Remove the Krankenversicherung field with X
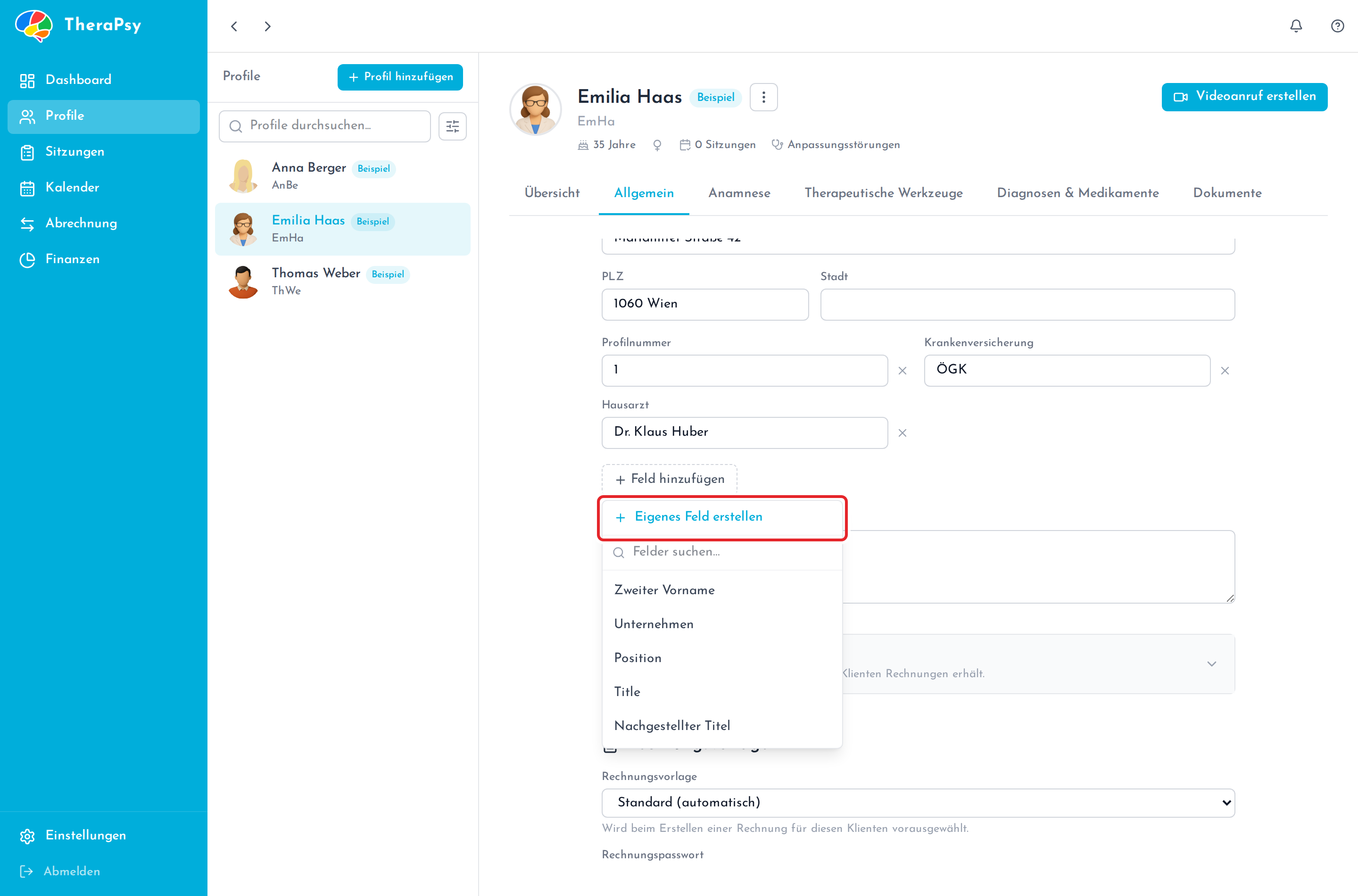The image size is (1358, 896). point(1224,371)
